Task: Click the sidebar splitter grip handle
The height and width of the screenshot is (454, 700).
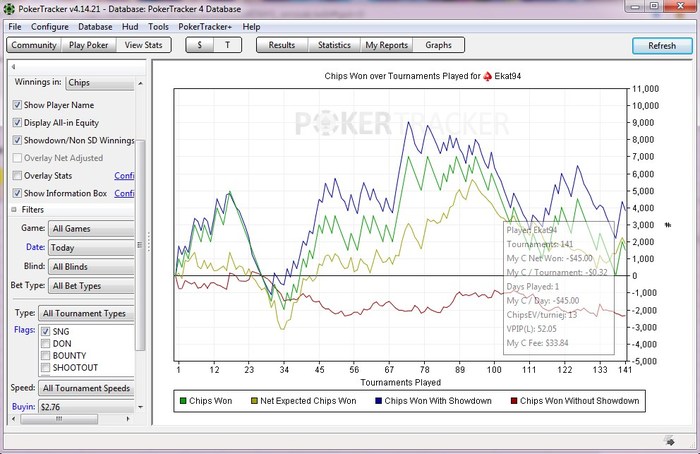Action: [149, 242]
